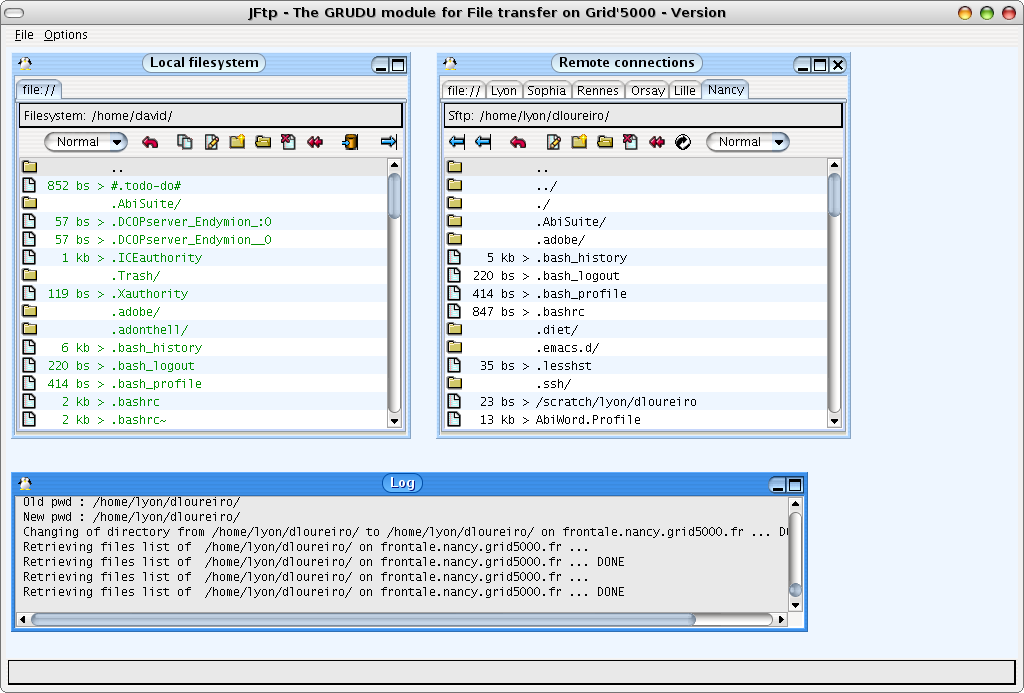Select remote .lesshst file
The width and height of the screenshot is (1024, 693).
tap(636, 365)
